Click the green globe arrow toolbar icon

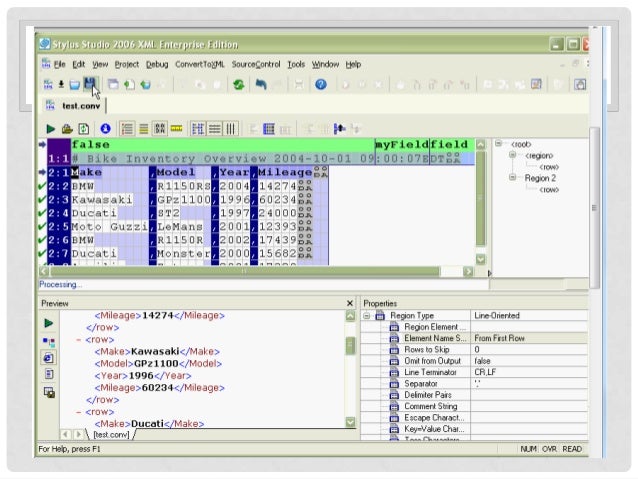pos(145,85)
